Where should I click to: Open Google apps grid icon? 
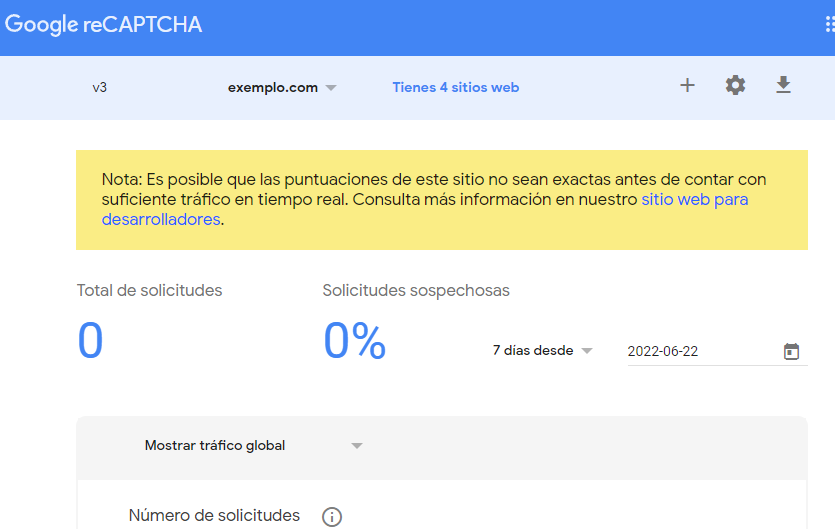click(830, 25)
